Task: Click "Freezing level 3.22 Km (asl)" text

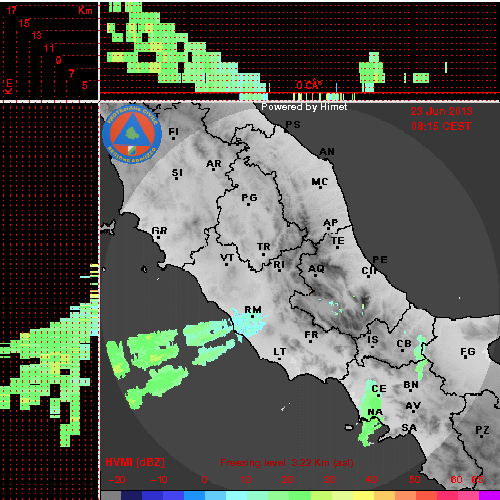Action: (287, 463)
